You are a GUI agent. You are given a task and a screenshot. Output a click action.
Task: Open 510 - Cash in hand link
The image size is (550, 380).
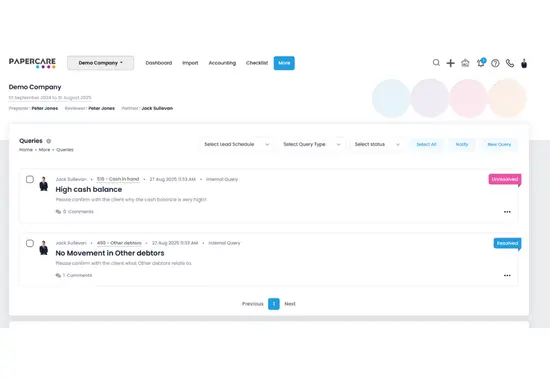118,179
